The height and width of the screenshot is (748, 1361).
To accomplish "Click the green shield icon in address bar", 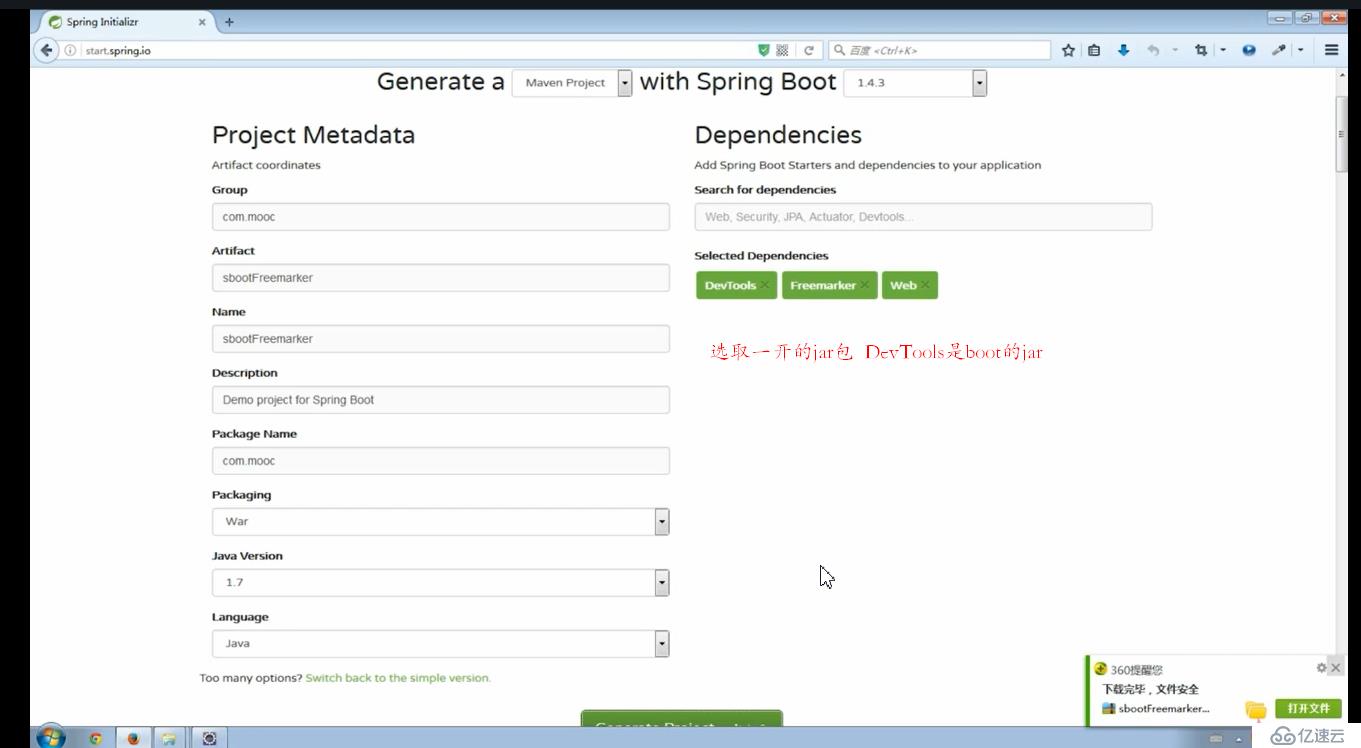I will tap(764, 50).
